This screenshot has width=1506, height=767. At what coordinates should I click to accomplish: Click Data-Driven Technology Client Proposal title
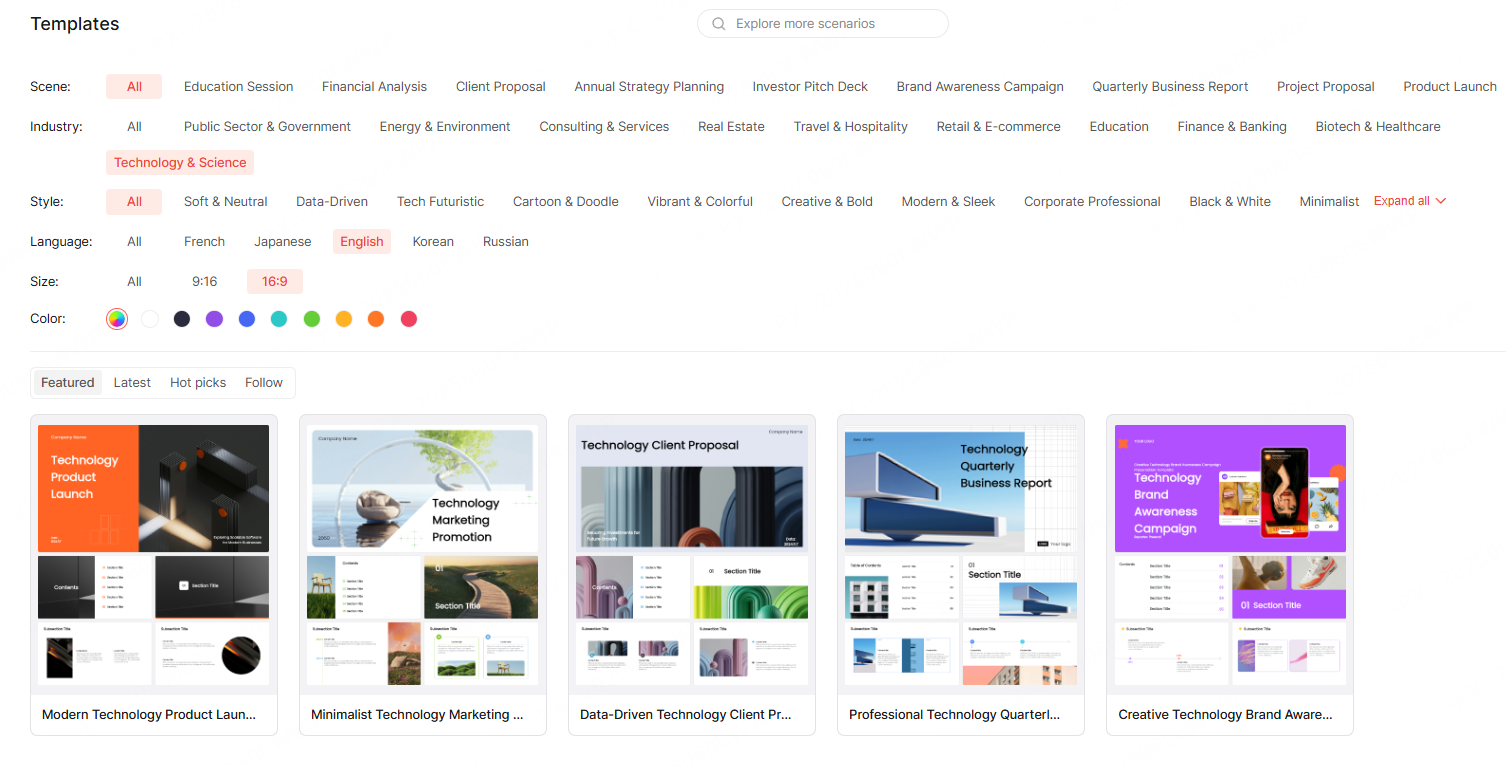pos(686,715)
